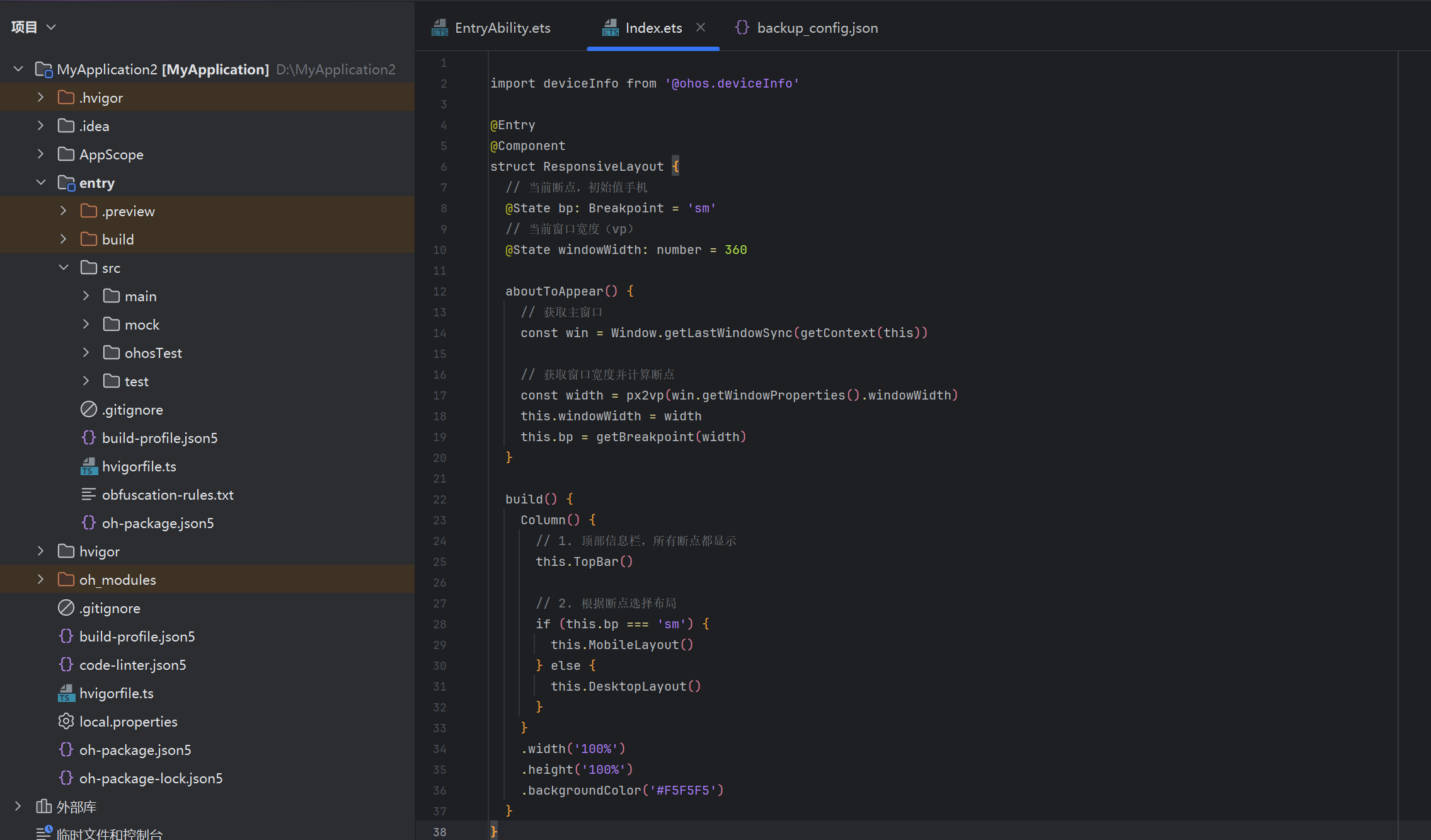This screenshot has width=1431, height=840.
Task: Expand the oh_modules folder
Action: (x=41, y=579)
